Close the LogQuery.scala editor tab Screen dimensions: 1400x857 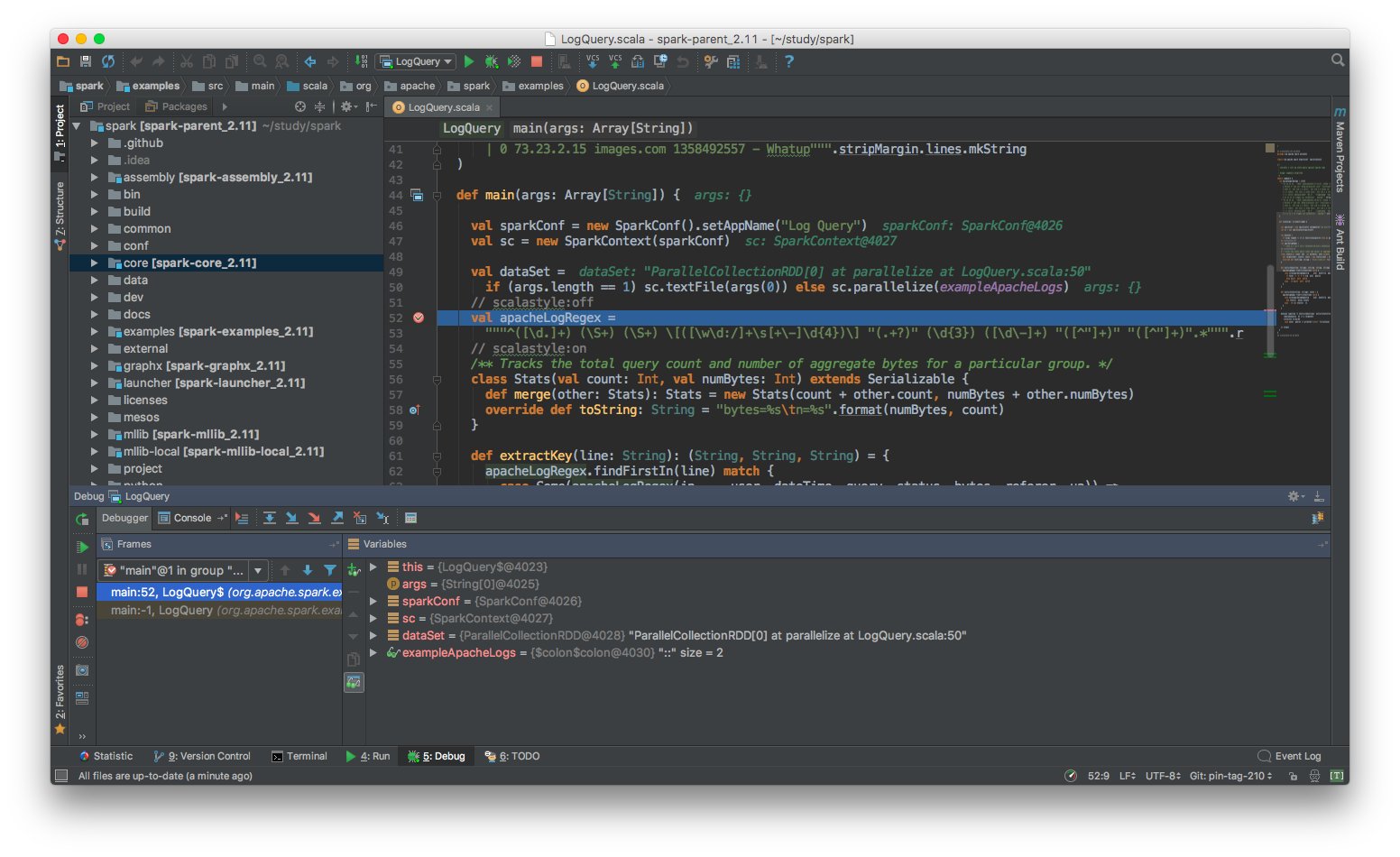click(x=490, y=107)
